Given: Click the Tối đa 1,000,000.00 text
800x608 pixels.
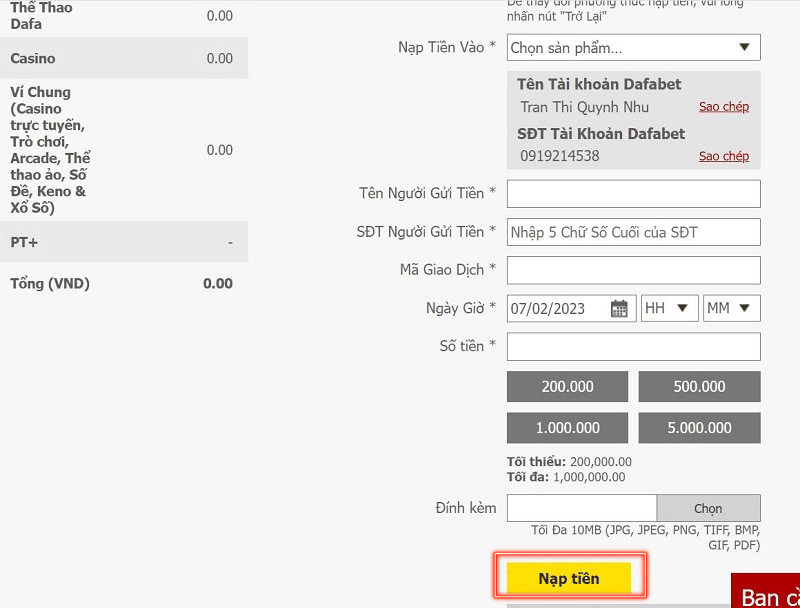Looking at the screenshot, I should click(566, 477).
